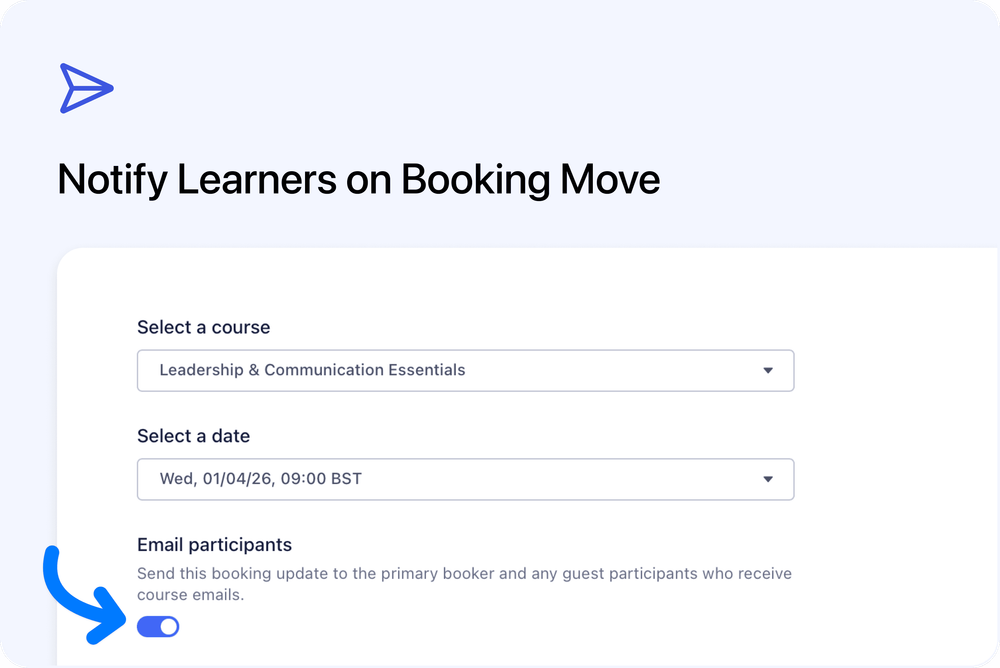Click the dropdown arrow beside the course name
Viewport: 1000px width, 668px height.
pyautogui.click(x=770, y=370)
